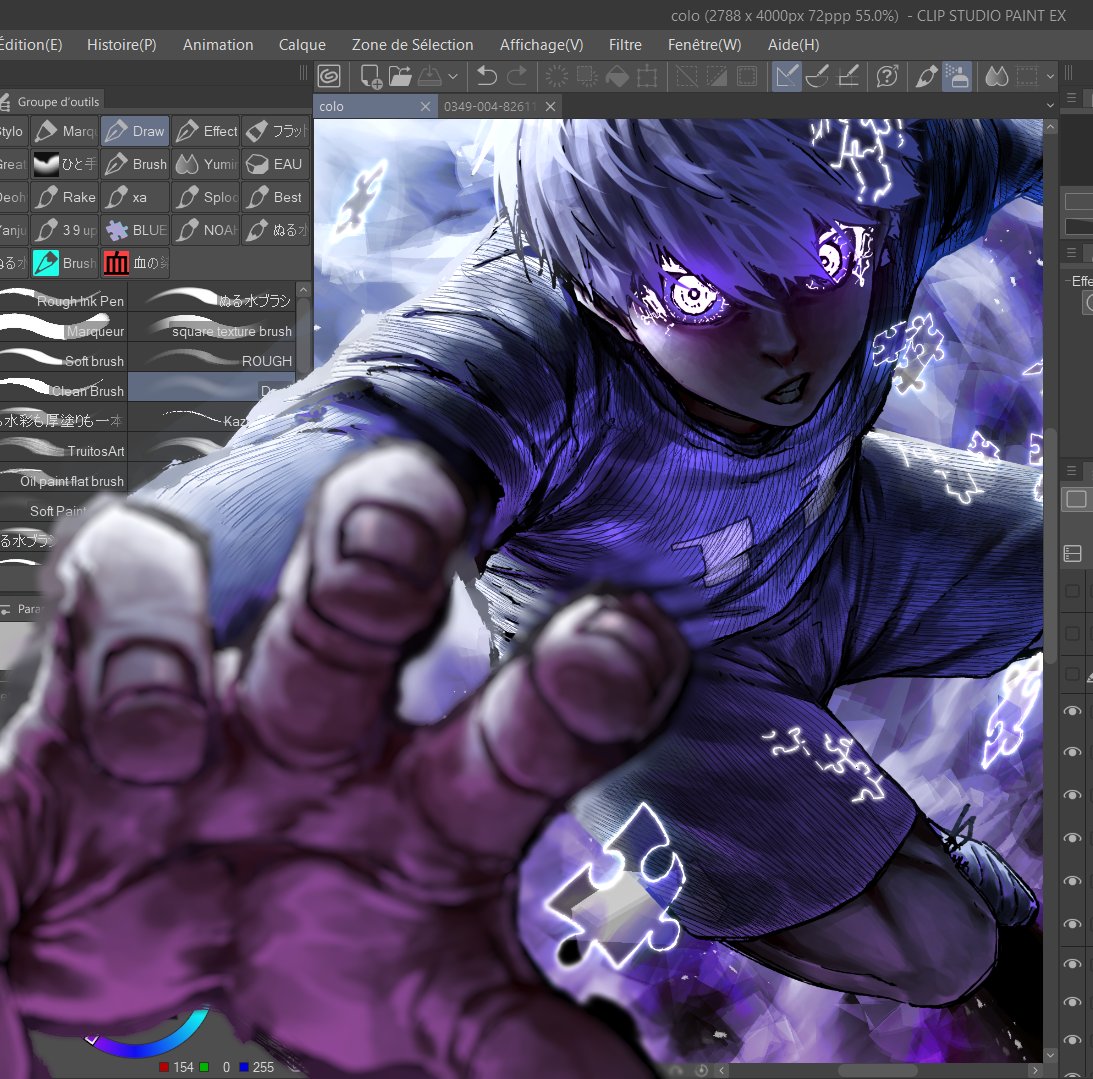Open the Animation menu

(217, 45)
